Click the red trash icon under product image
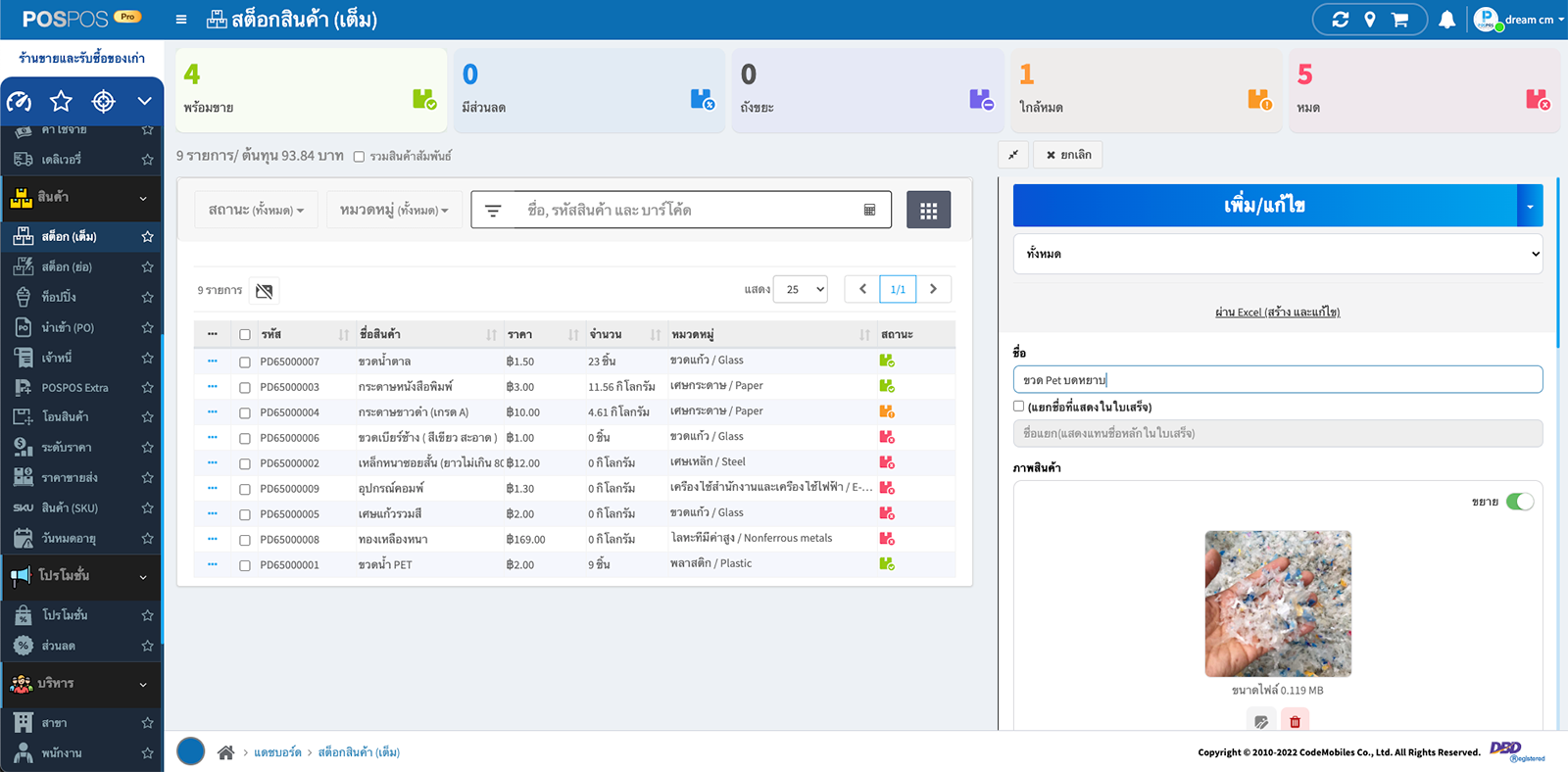This screenshot has width=1568, height=772. (x=1295, y=721)
